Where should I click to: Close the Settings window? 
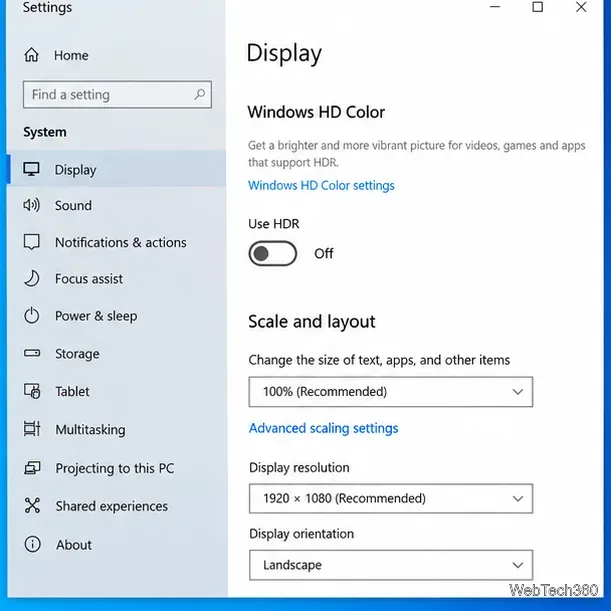581,7
